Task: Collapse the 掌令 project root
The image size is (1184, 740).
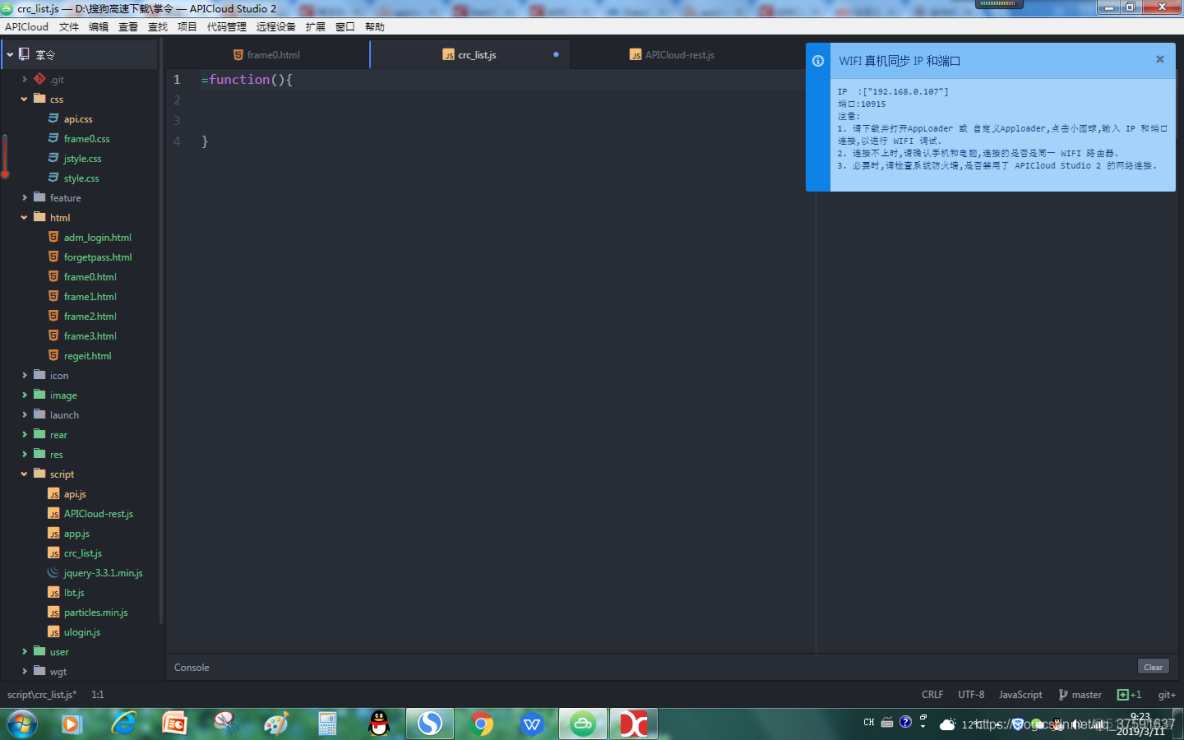Action: (10, 54)
